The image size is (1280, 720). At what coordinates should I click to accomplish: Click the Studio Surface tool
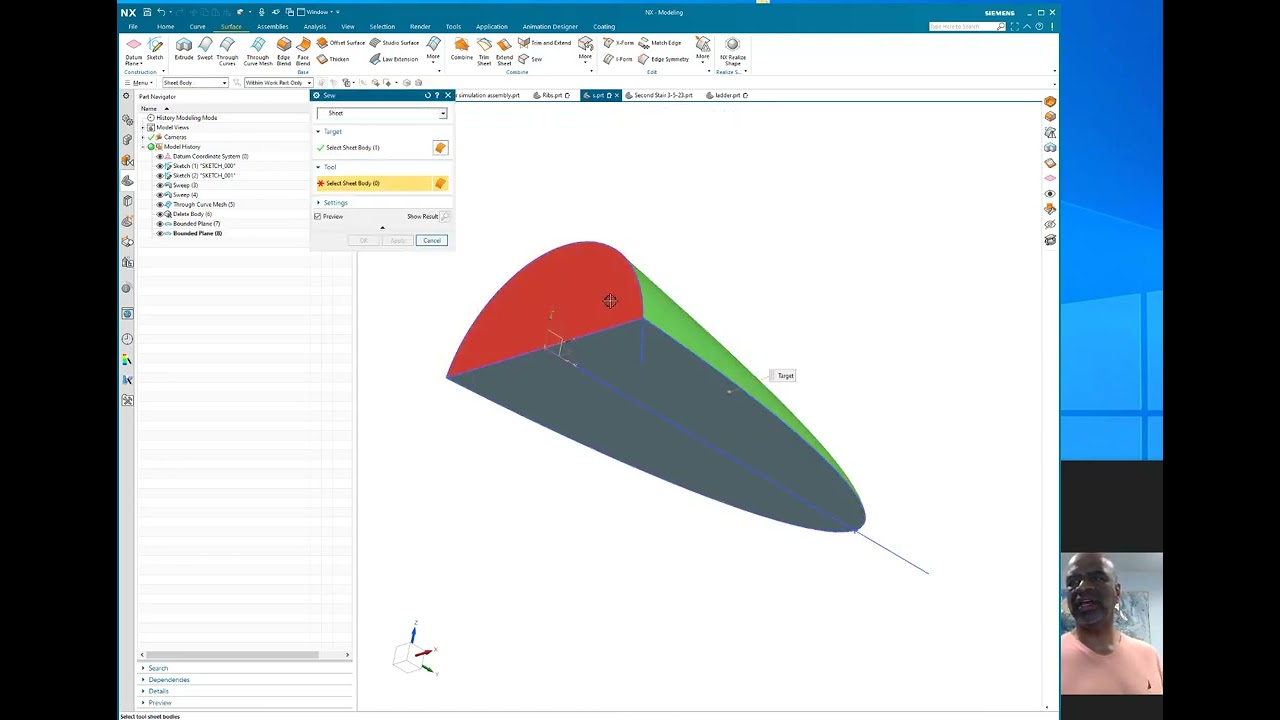(394, 43)
